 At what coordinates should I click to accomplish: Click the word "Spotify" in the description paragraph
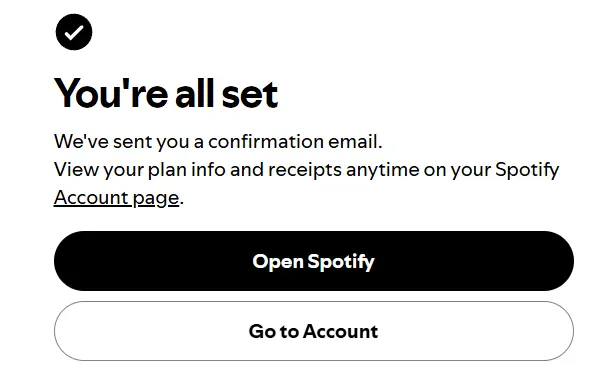pos(527,170)
